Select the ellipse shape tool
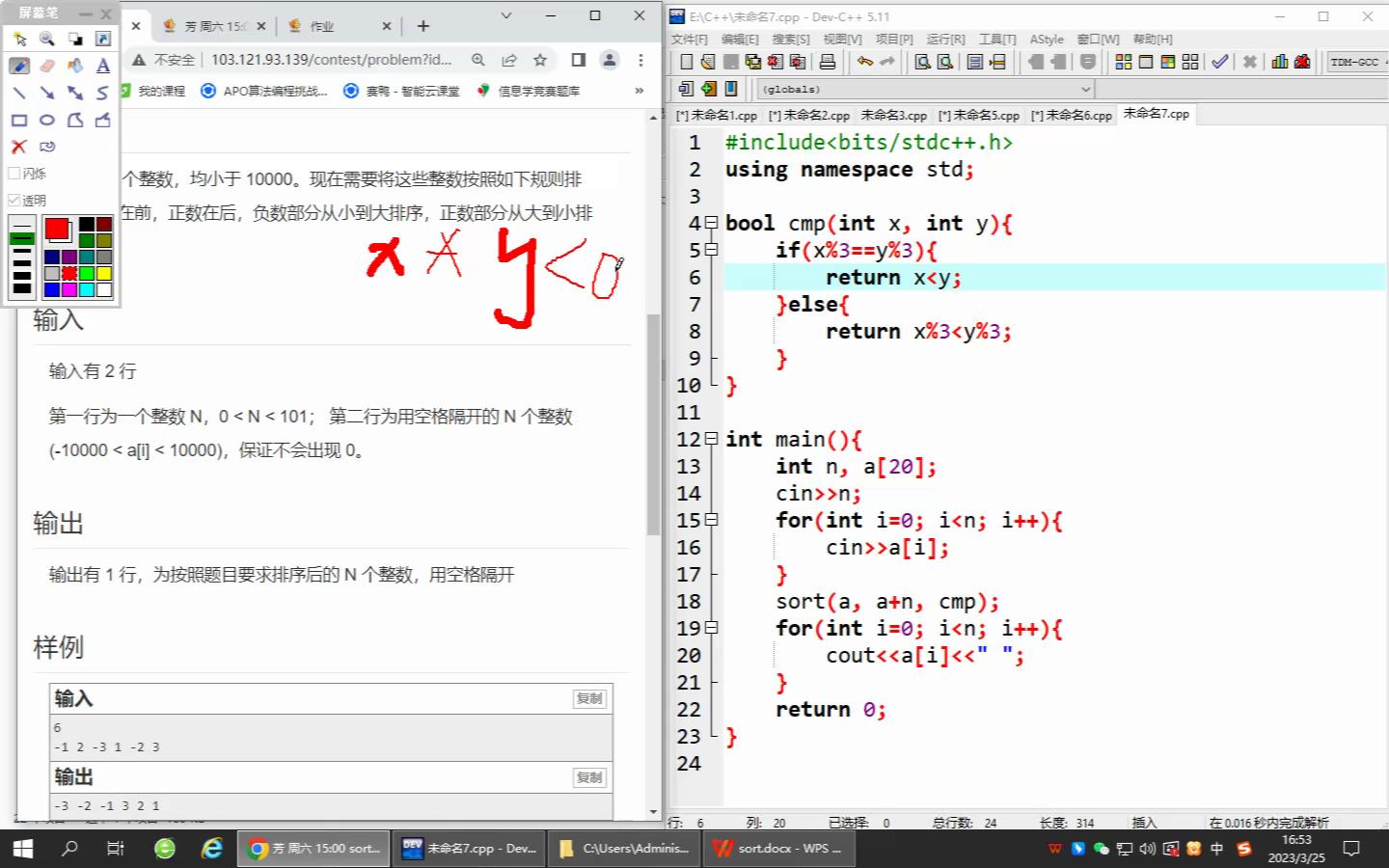This screenshot has height=868, width=1389. [x=47, y=120]
